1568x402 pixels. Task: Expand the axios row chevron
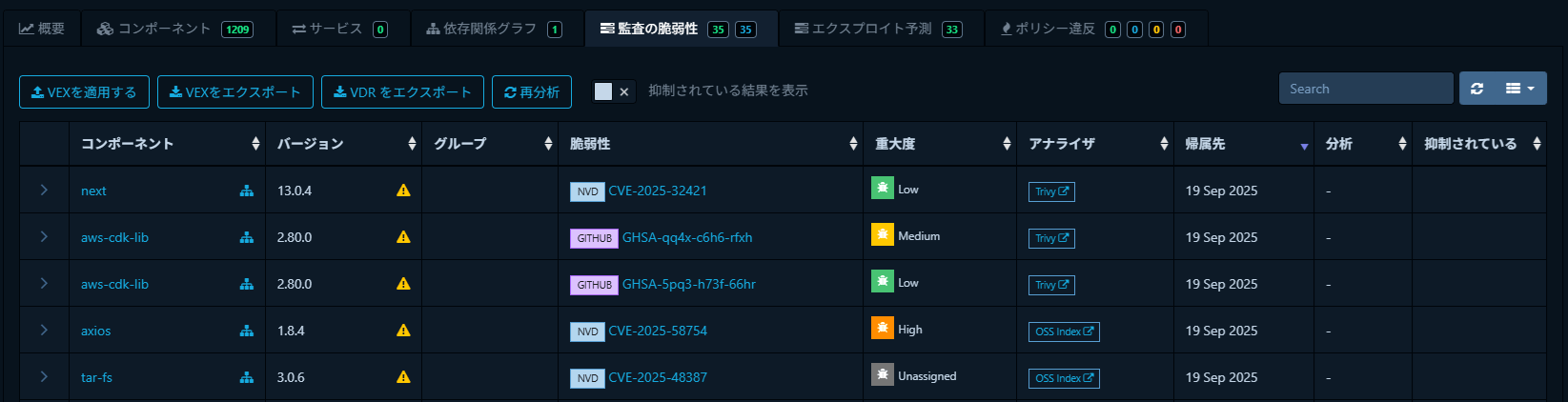pyautogui.click(x=44, y=331)
